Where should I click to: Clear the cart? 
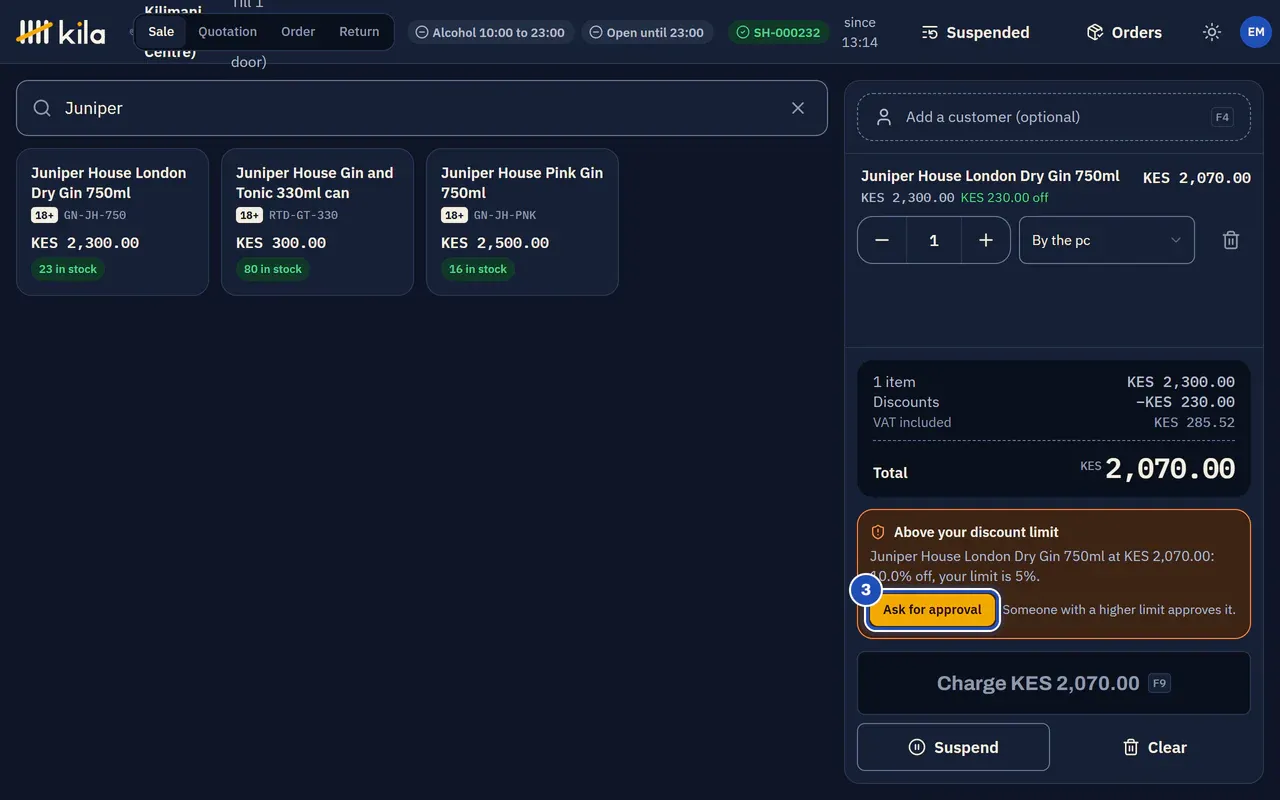pos(1155,747)
